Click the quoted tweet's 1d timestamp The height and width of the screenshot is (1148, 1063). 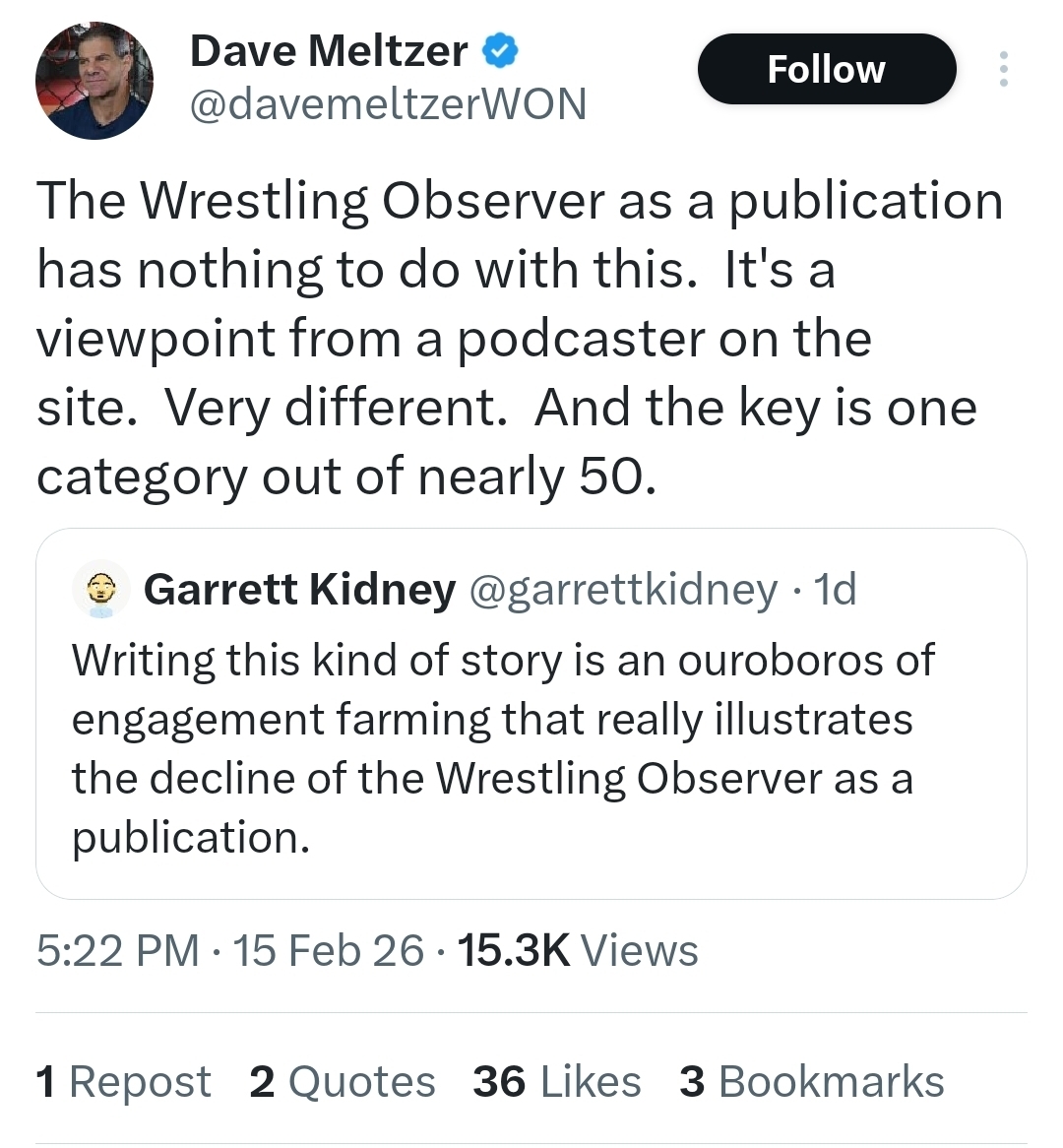tap(837, 589)
